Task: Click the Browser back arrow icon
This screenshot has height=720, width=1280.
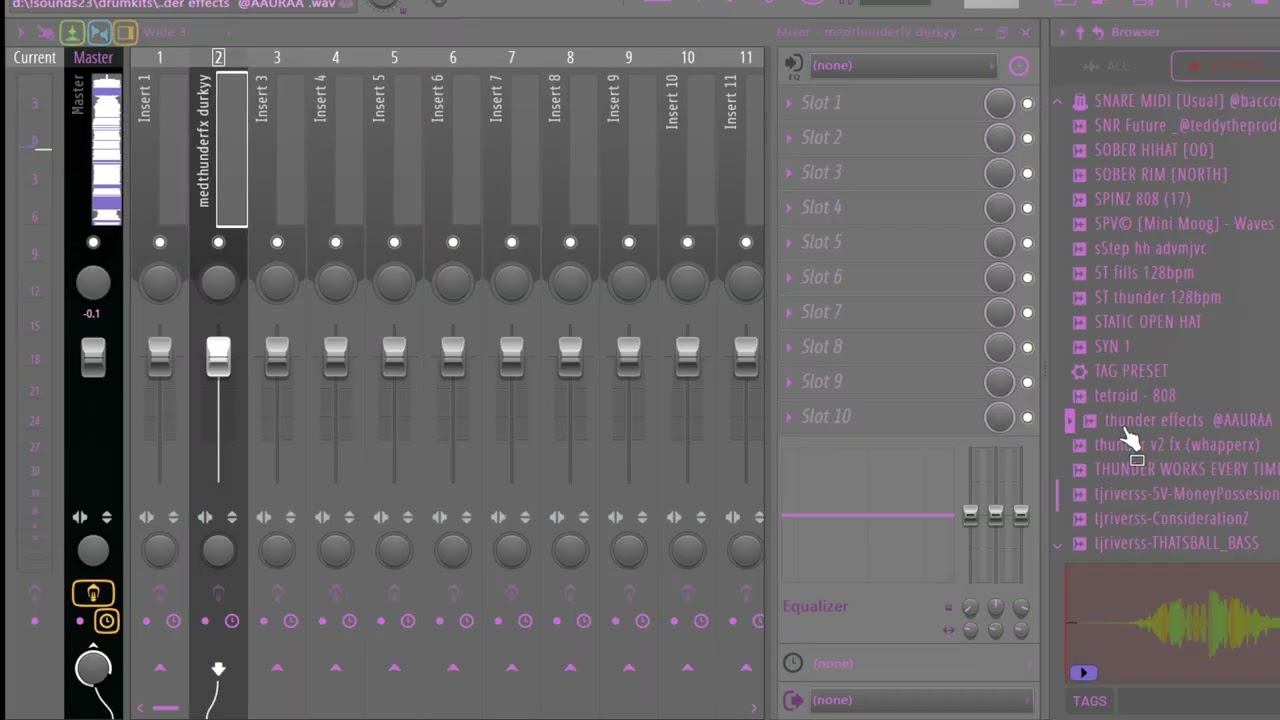Action: [x=1098, y=33]
